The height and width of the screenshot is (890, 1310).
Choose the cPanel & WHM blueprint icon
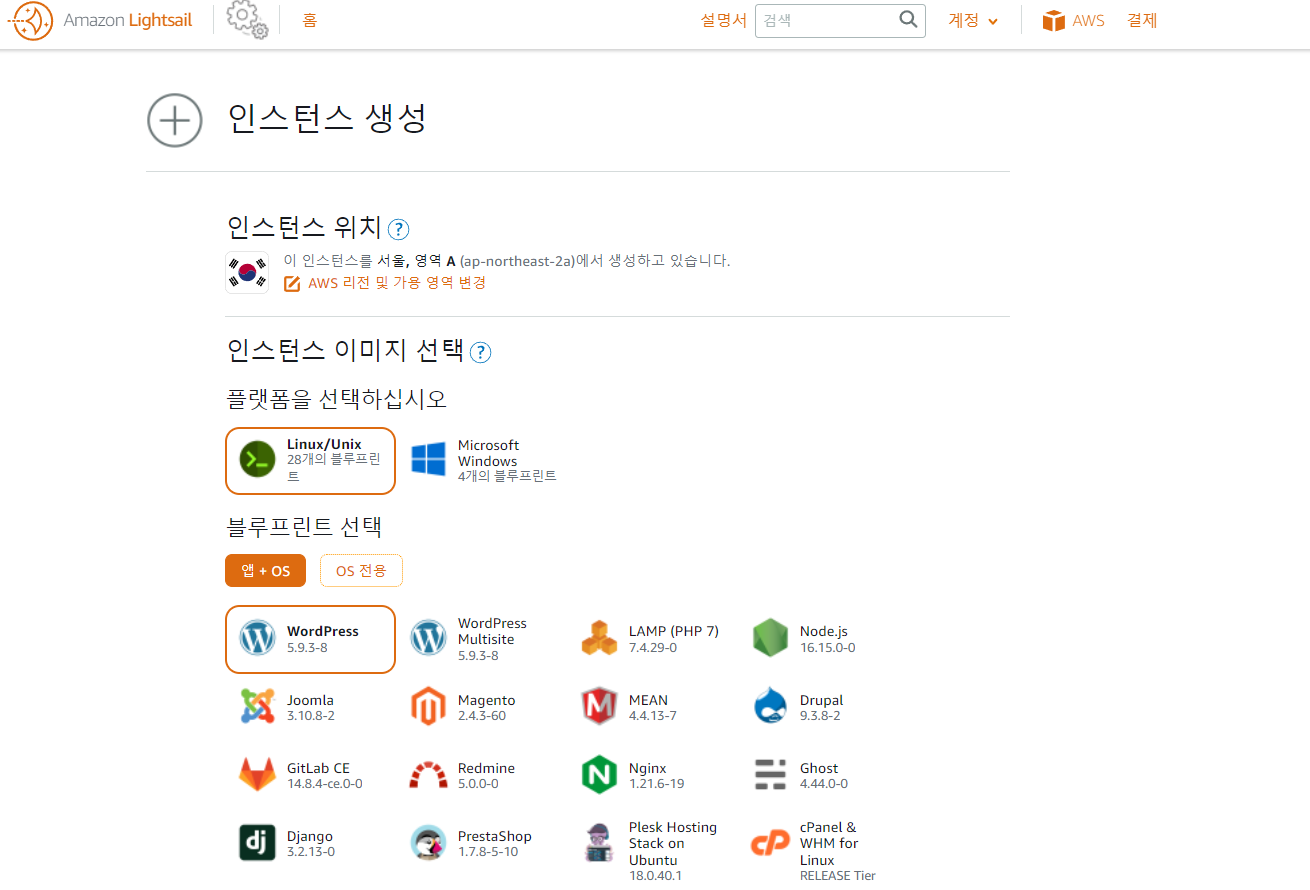tap(770, 843)
